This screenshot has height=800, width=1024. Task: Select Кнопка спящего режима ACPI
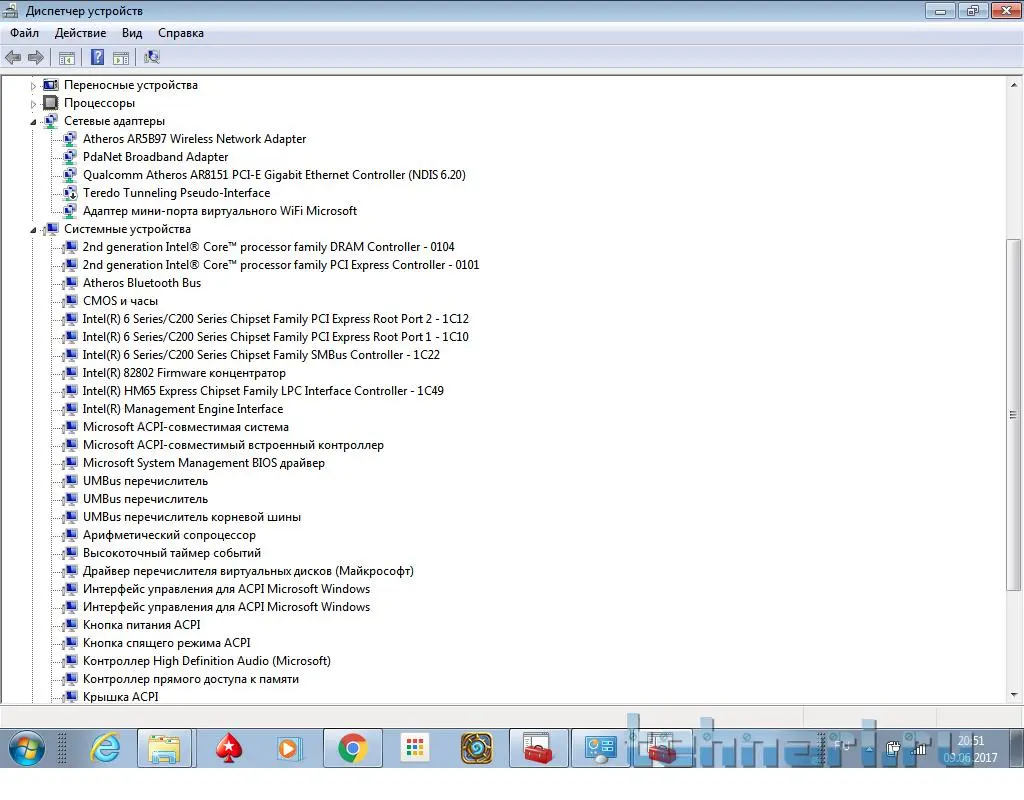167,643
